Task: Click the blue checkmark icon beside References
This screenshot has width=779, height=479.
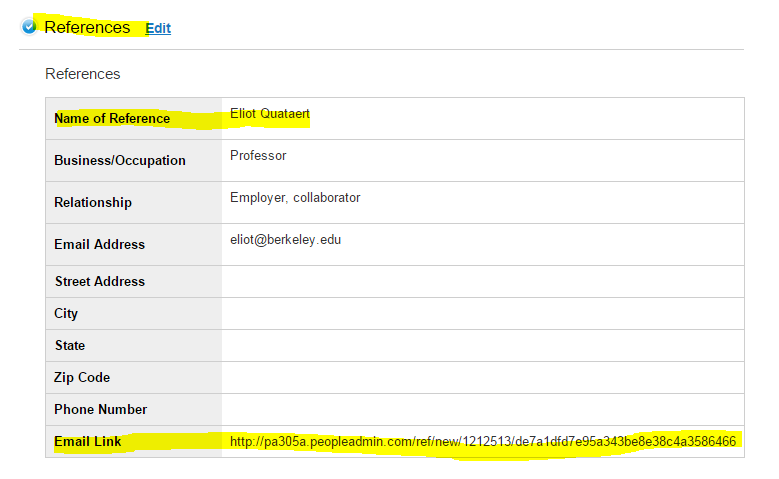Action: tap(29, 26)
